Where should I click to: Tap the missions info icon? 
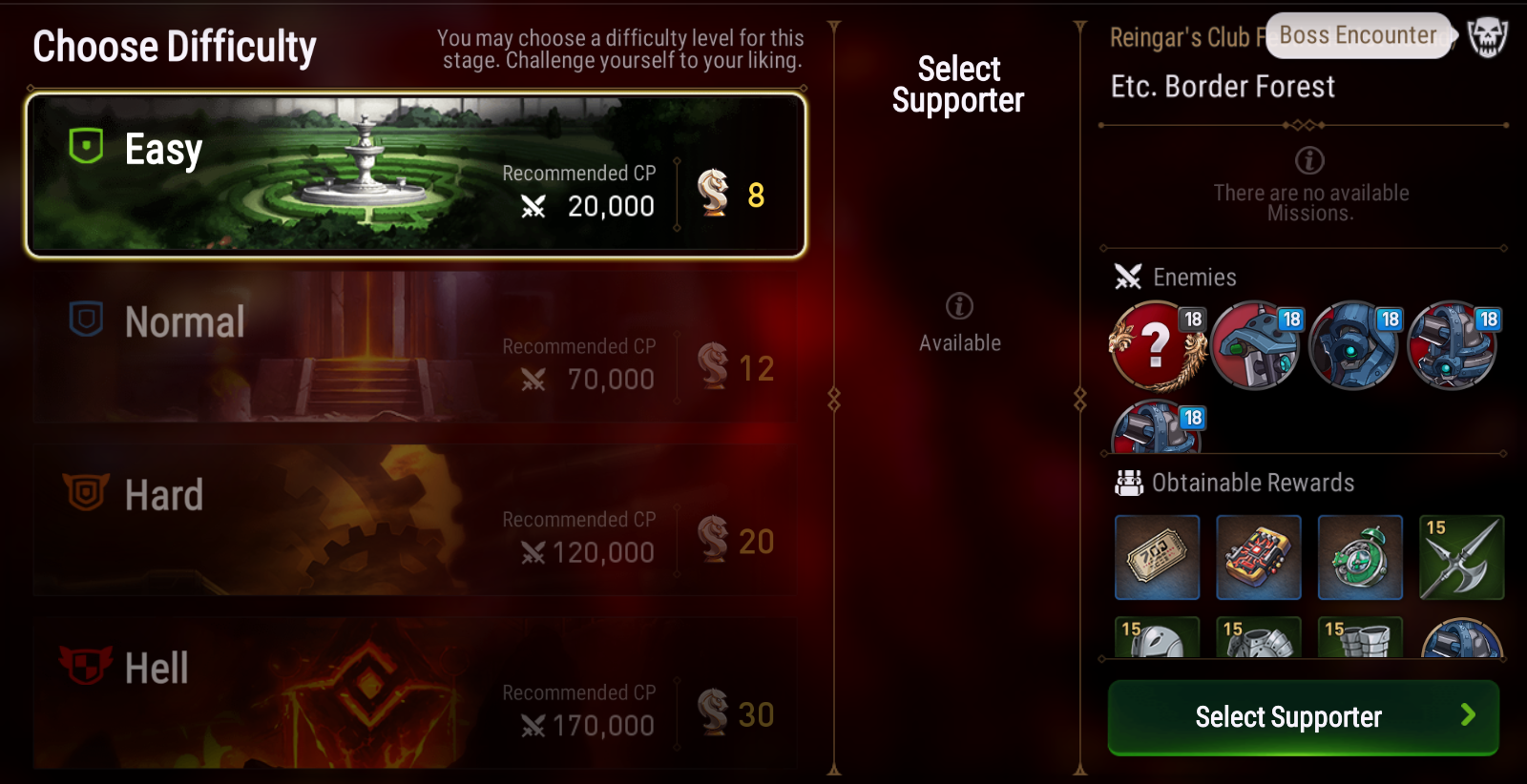pyautogui.click(x=1309, y=160)
